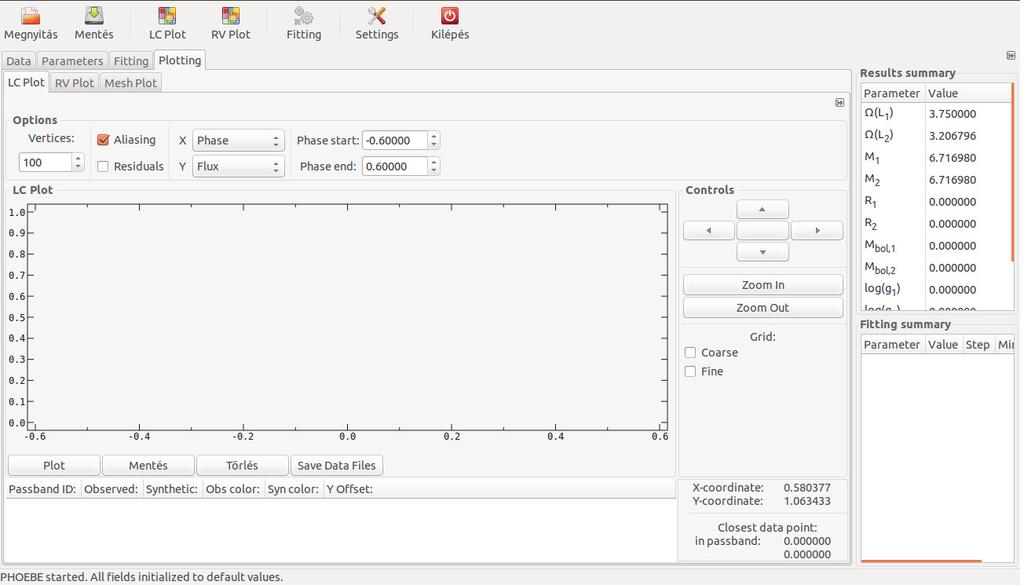Click Fitting summary horizontal scrollbar
Screen dimensions: 1024x585
pos(921,560)
